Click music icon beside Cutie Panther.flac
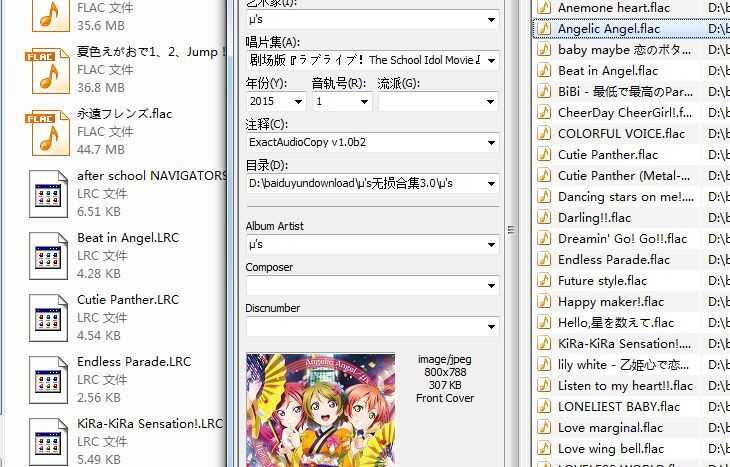This screenshot has height=467, width=730. click(544, 154)
